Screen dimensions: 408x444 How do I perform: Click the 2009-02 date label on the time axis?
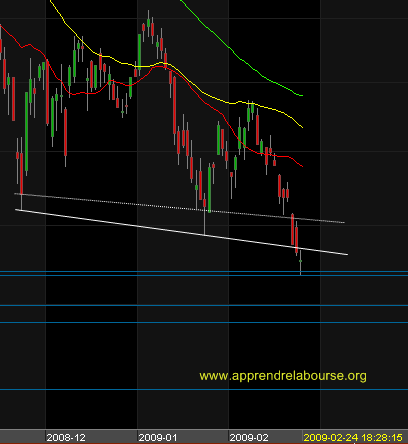(249, 437)
